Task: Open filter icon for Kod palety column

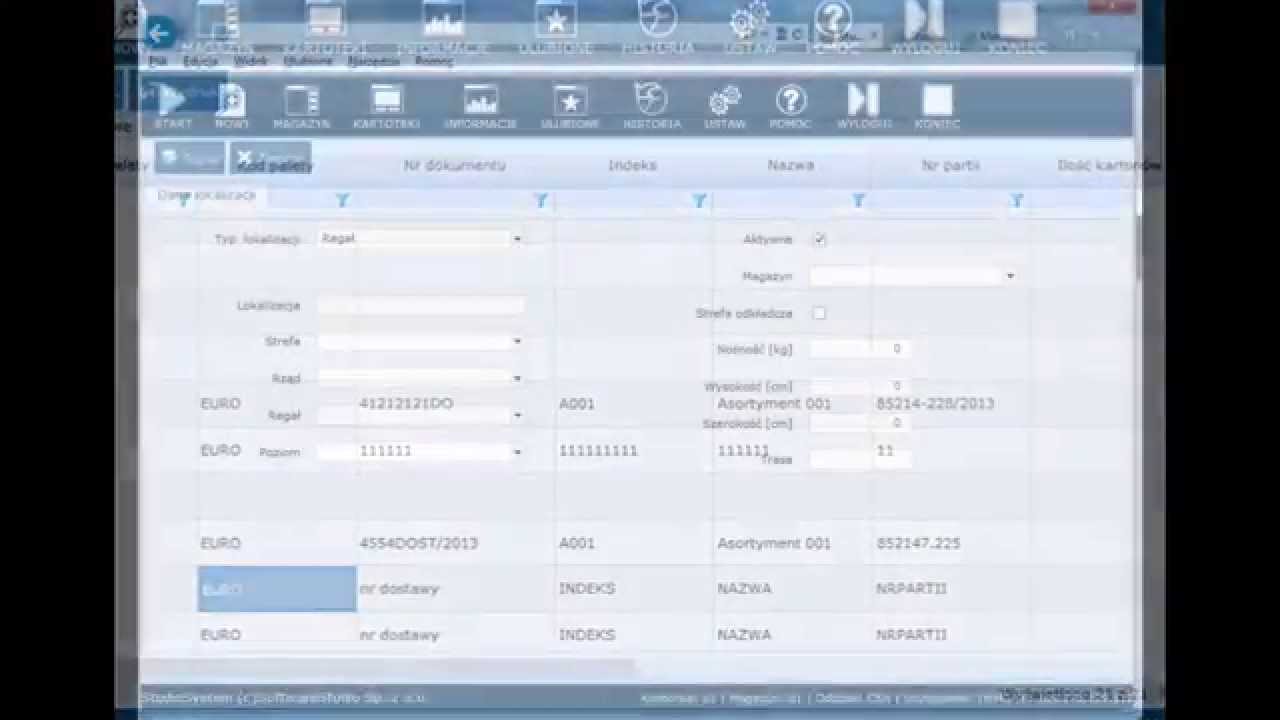Action: [342, 201]
